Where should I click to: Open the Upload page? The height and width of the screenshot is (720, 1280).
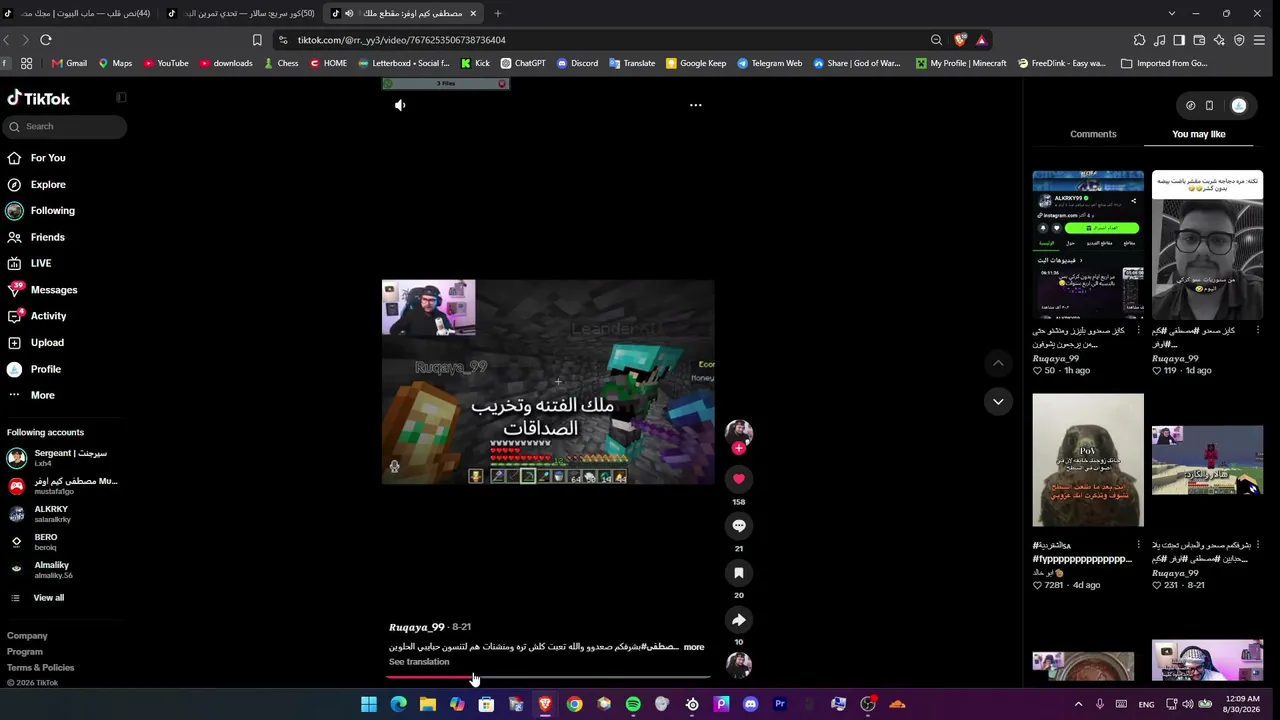point(47,343)
